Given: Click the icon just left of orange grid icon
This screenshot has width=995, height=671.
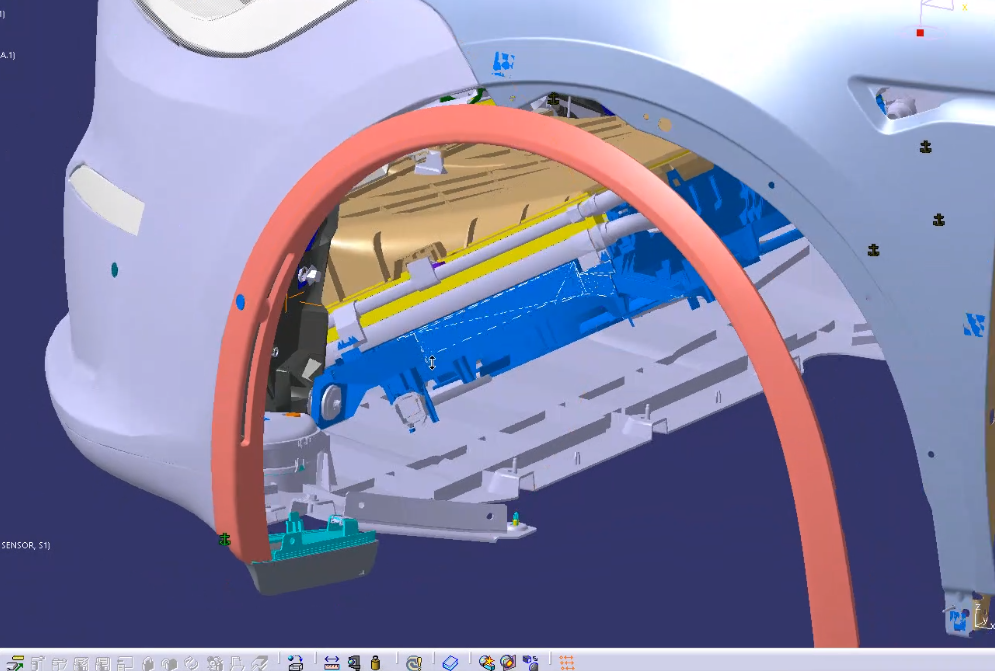Looking at the screenshot, I should 531,662.
